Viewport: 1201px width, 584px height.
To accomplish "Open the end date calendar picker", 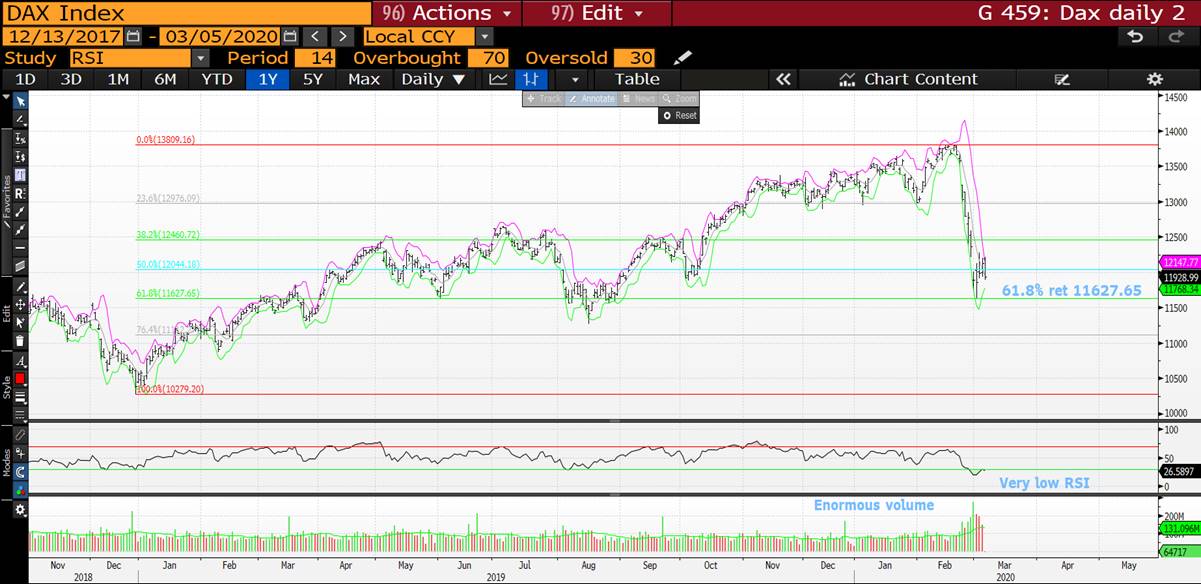I will tap(290, 36).
